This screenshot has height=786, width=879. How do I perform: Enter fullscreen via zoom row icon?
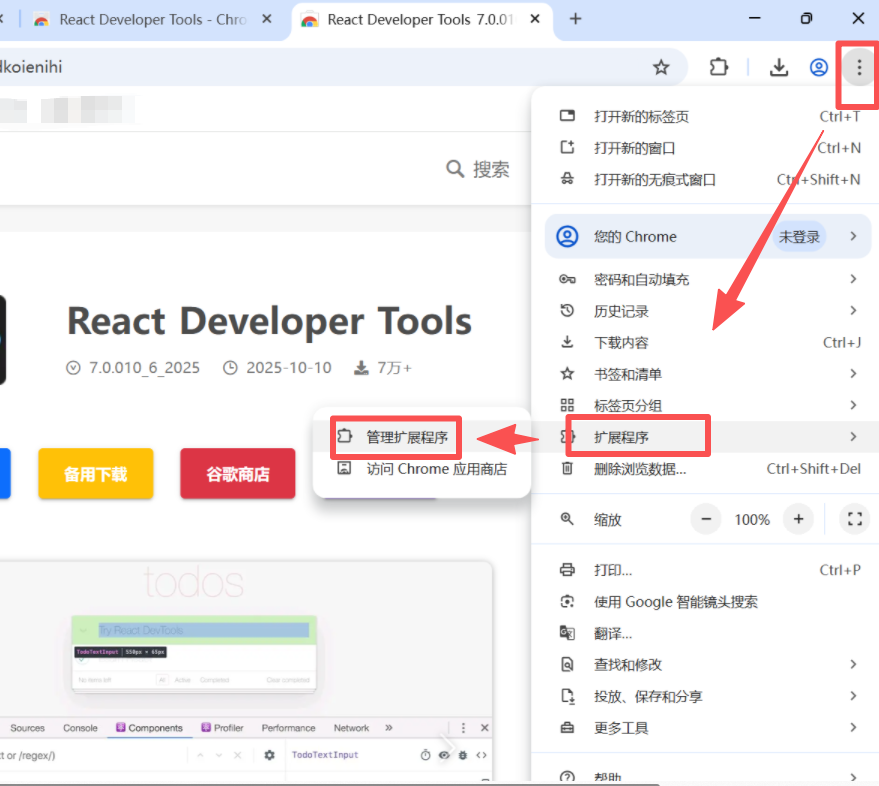pos(854,519)
